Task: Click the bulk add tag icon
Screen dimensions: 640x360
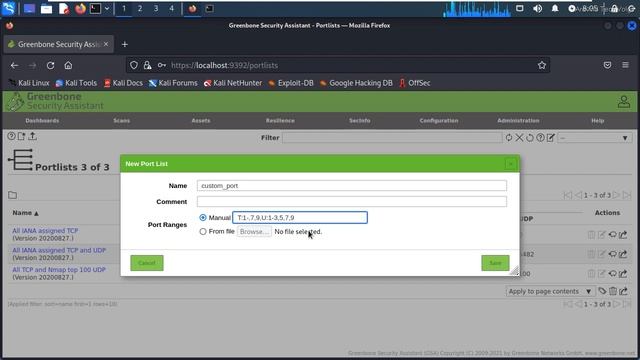Action: coord(602,291)
